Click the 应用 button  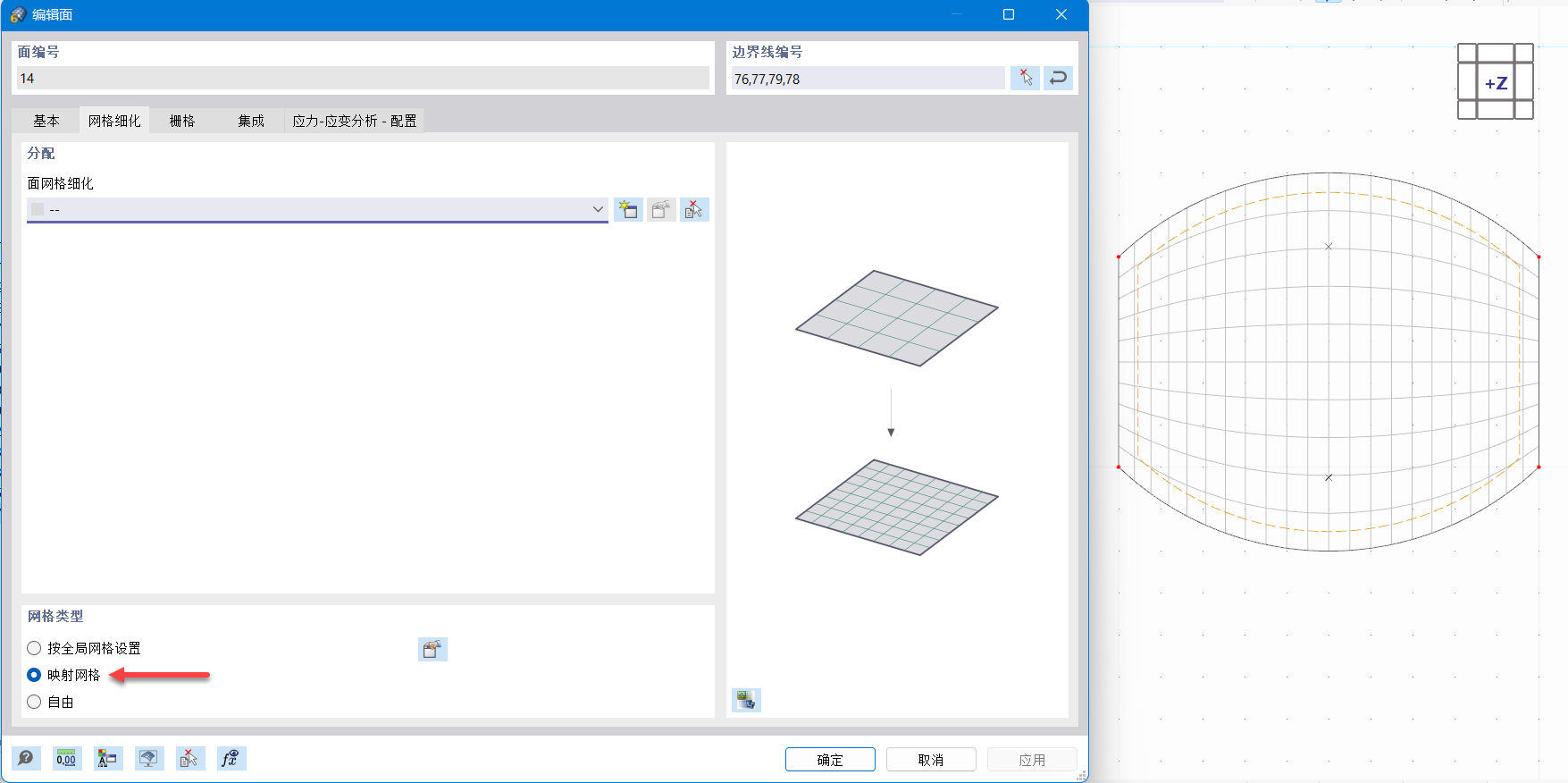coord(1032,760)
